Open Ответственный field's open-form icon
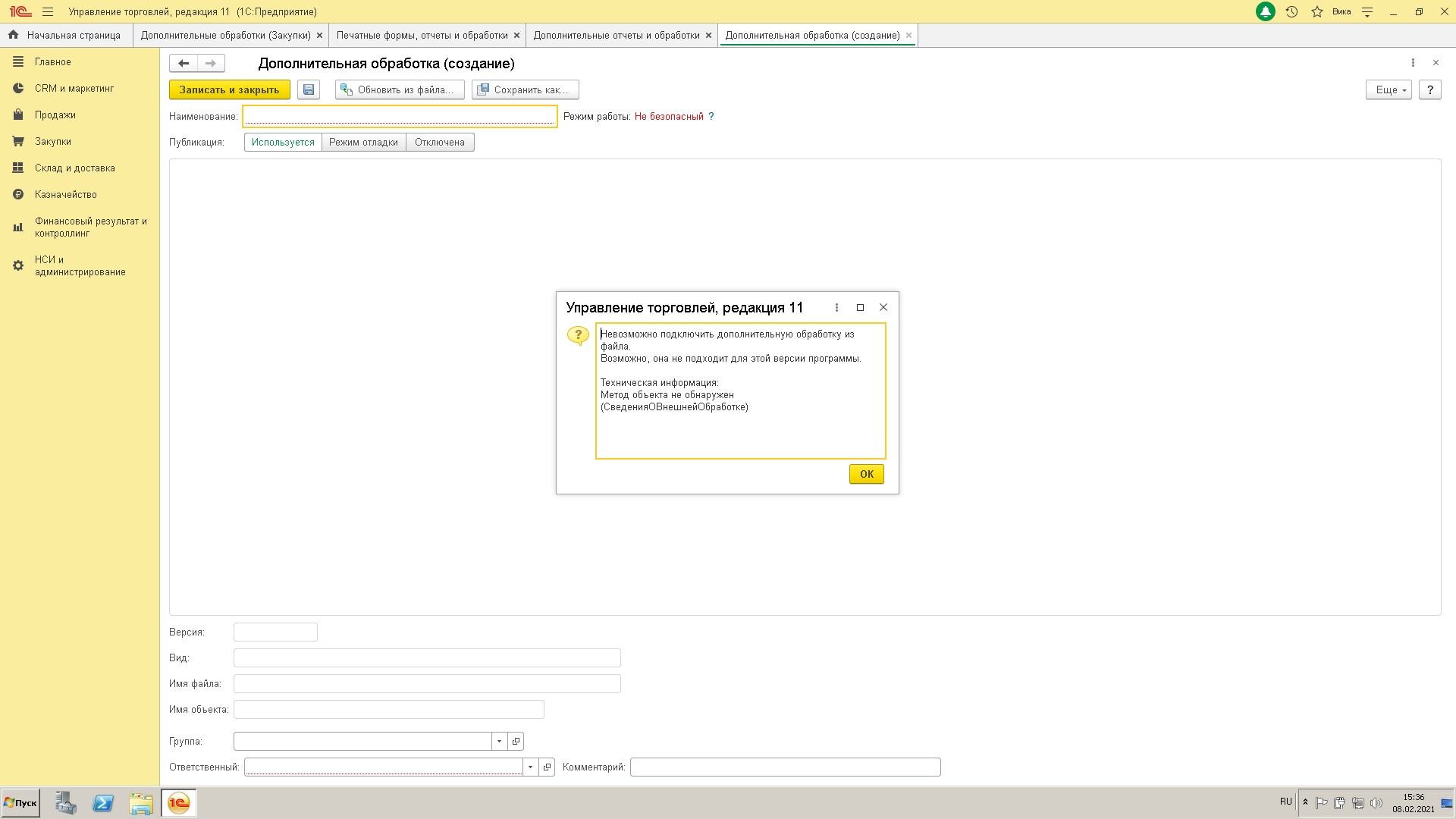Screen dimensions: 1456x819 tap(547, 767)
